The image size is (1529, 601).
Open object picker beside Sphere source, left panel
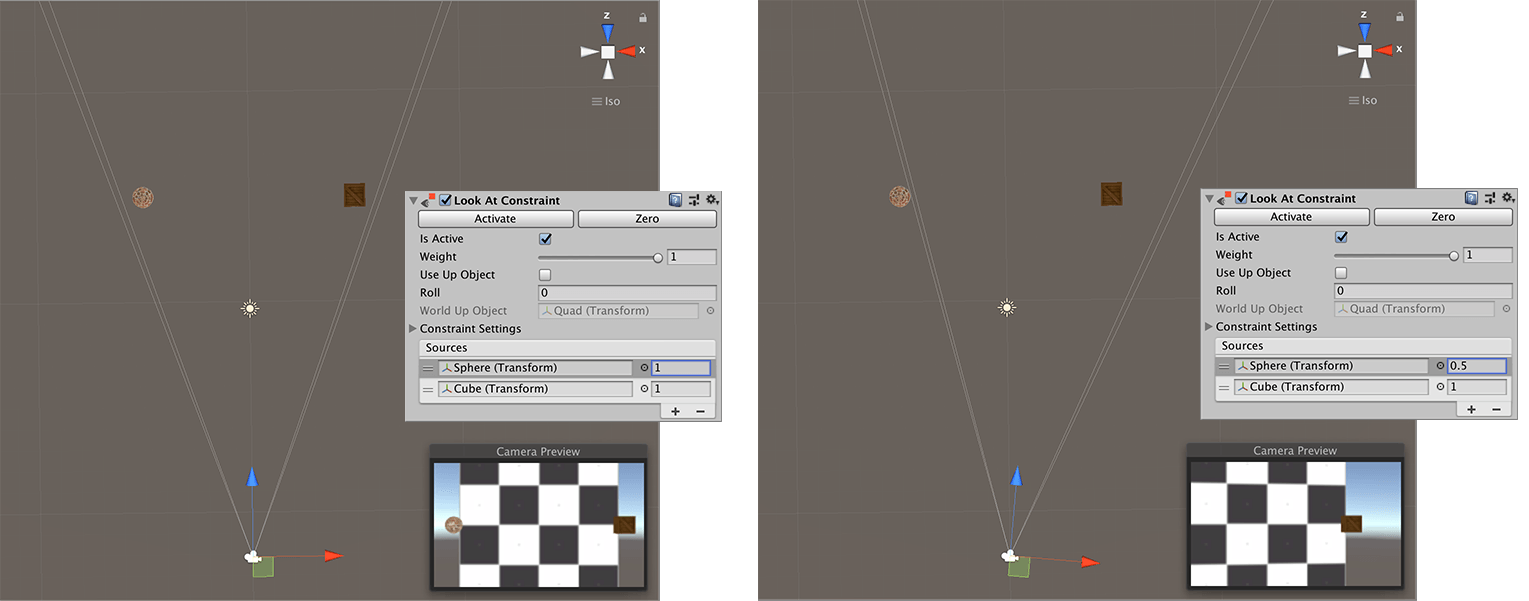click(644, 368)
